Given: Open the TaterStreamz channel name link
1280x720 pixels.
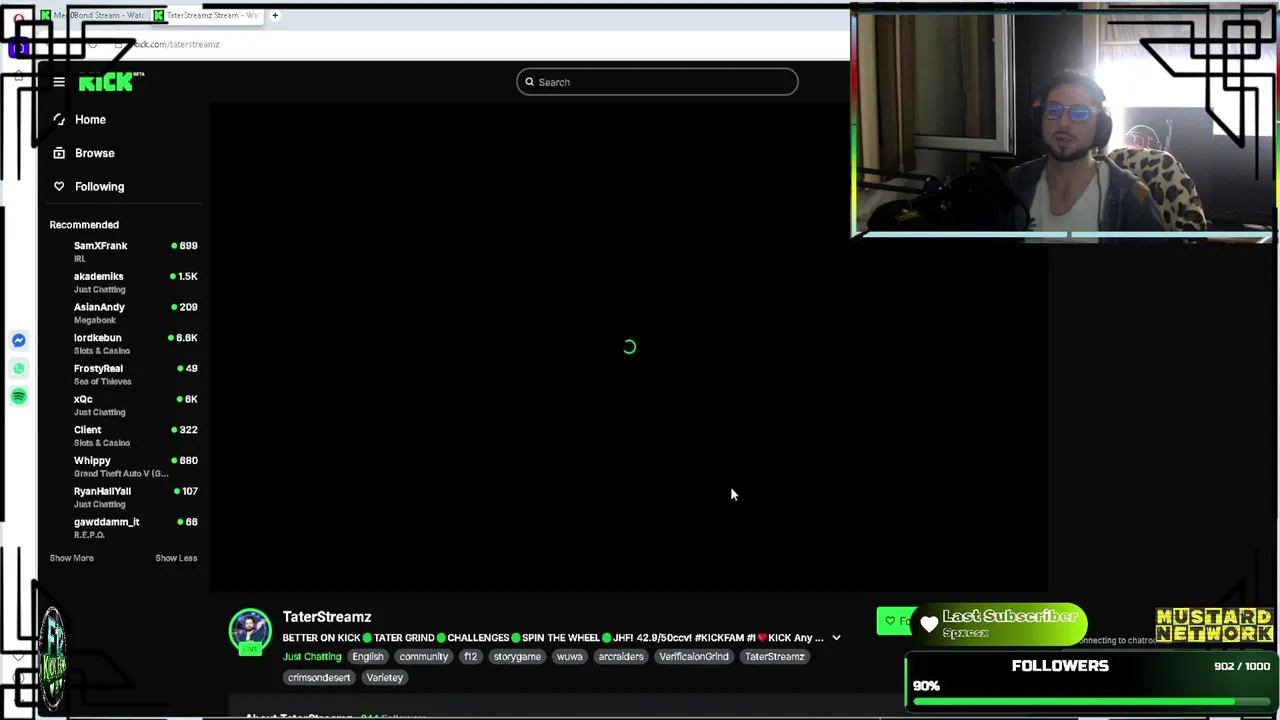Looking at the screenshot, I should [x=327, y=617].
